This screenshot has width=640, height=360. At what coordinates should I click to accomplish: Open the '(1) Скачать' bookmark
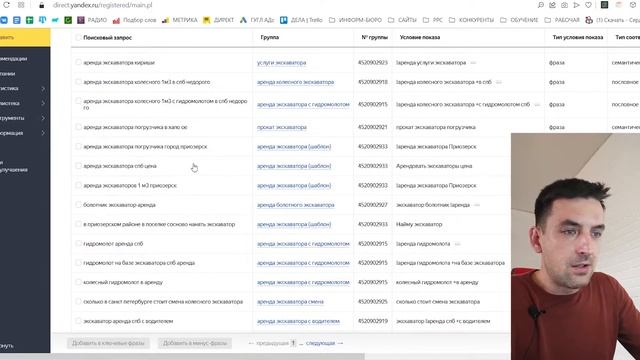tap(612, 20)
